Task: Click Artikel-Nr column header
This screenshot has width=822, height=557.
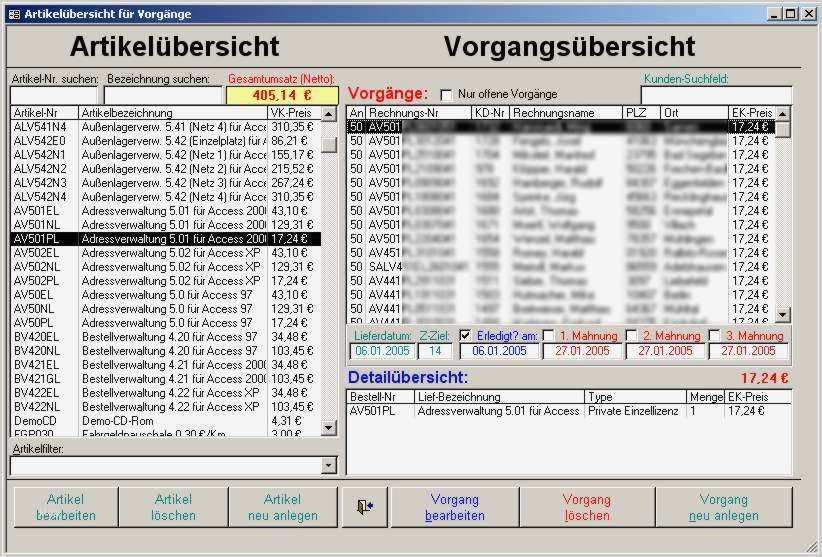Action: [45, 113]
